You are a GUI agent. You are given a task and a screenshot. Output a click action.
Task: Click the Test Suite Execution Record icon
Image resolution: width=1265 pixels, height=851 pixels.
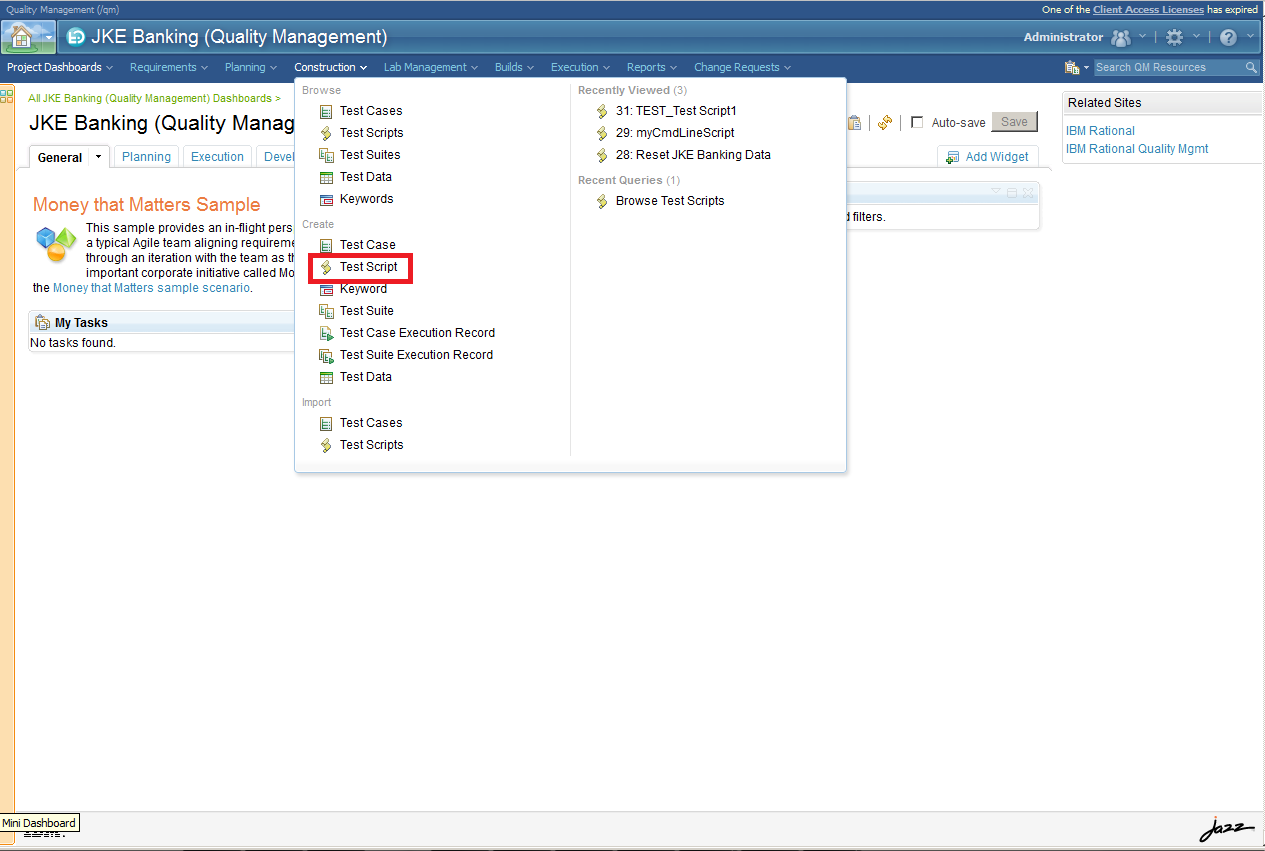(x=325, y=355)
